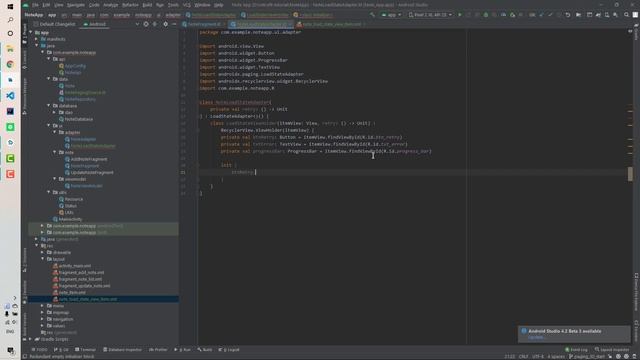Click the CRLF line separator indicator
This screenshot has height=360, width=640.
pyautogui.click(x=523, y=356)
